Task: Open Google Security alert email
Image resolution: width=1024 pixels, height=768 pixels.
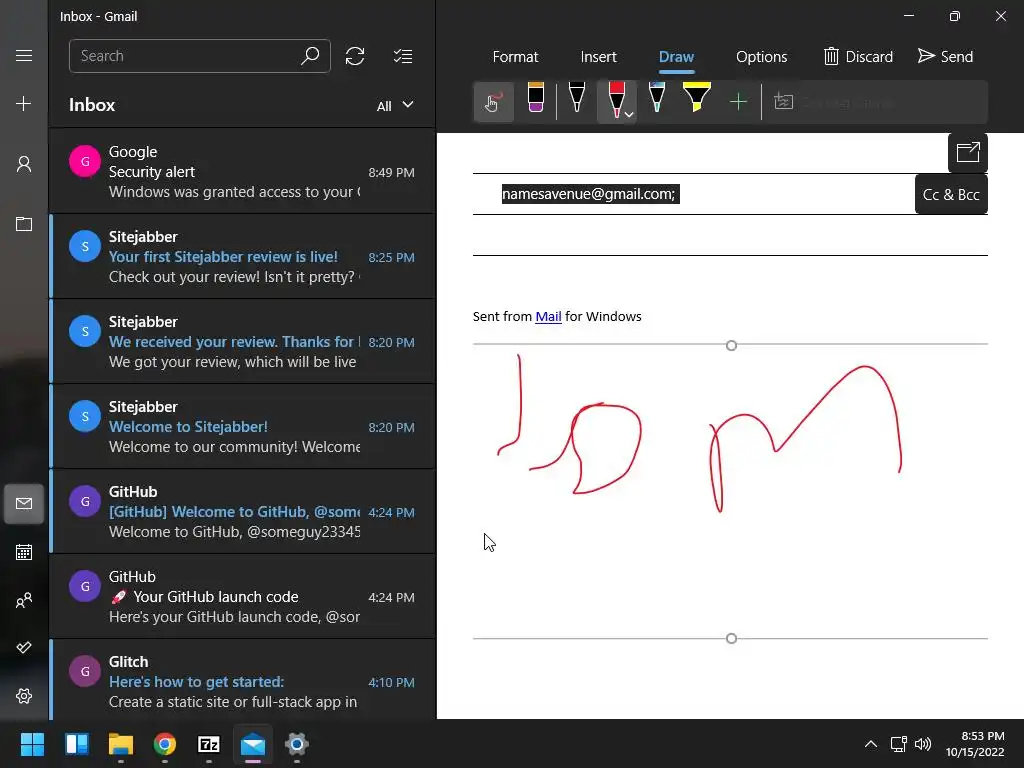Action: [242, 171]
